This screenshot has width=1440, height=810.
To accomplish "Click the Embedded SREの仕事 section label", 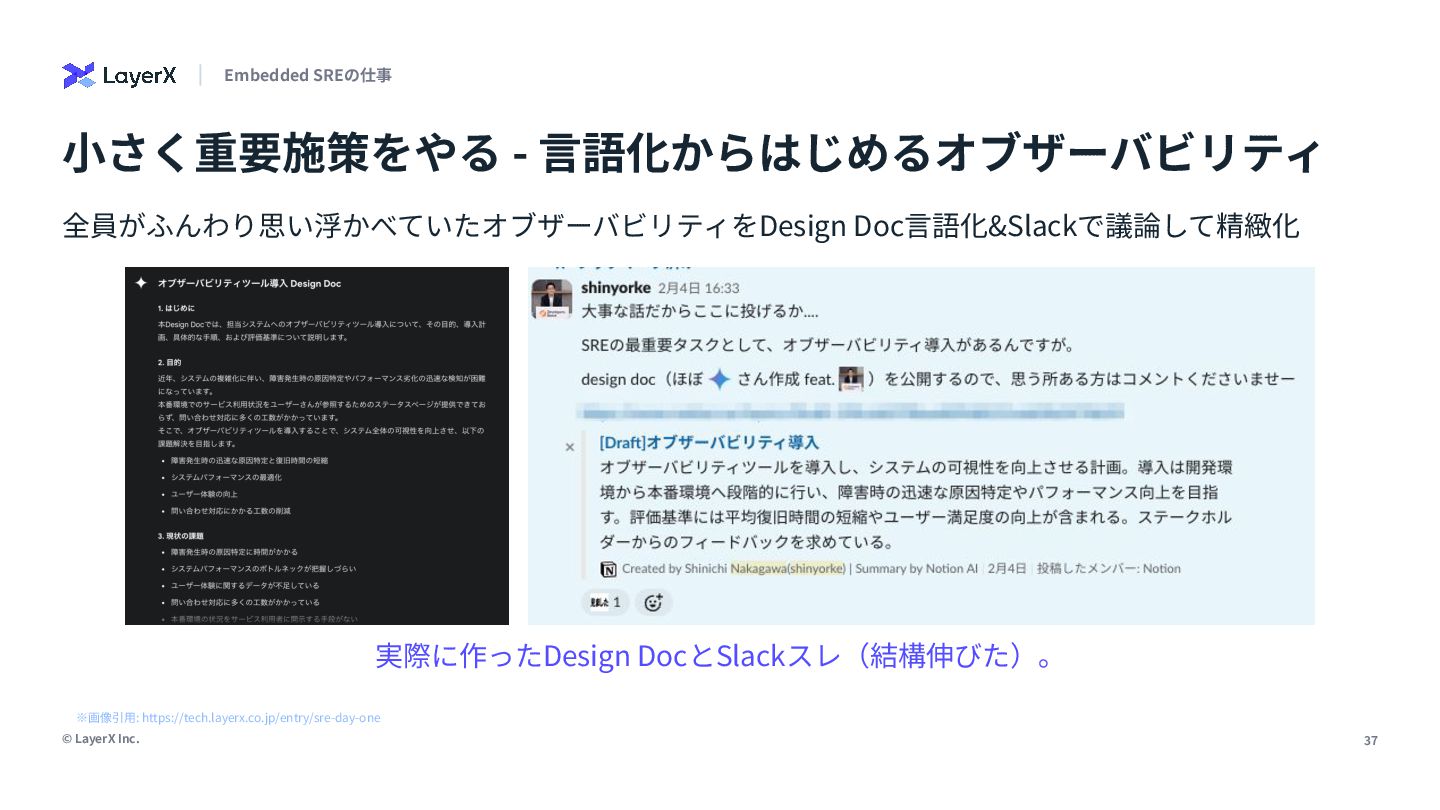I will [x=308, y=75].
